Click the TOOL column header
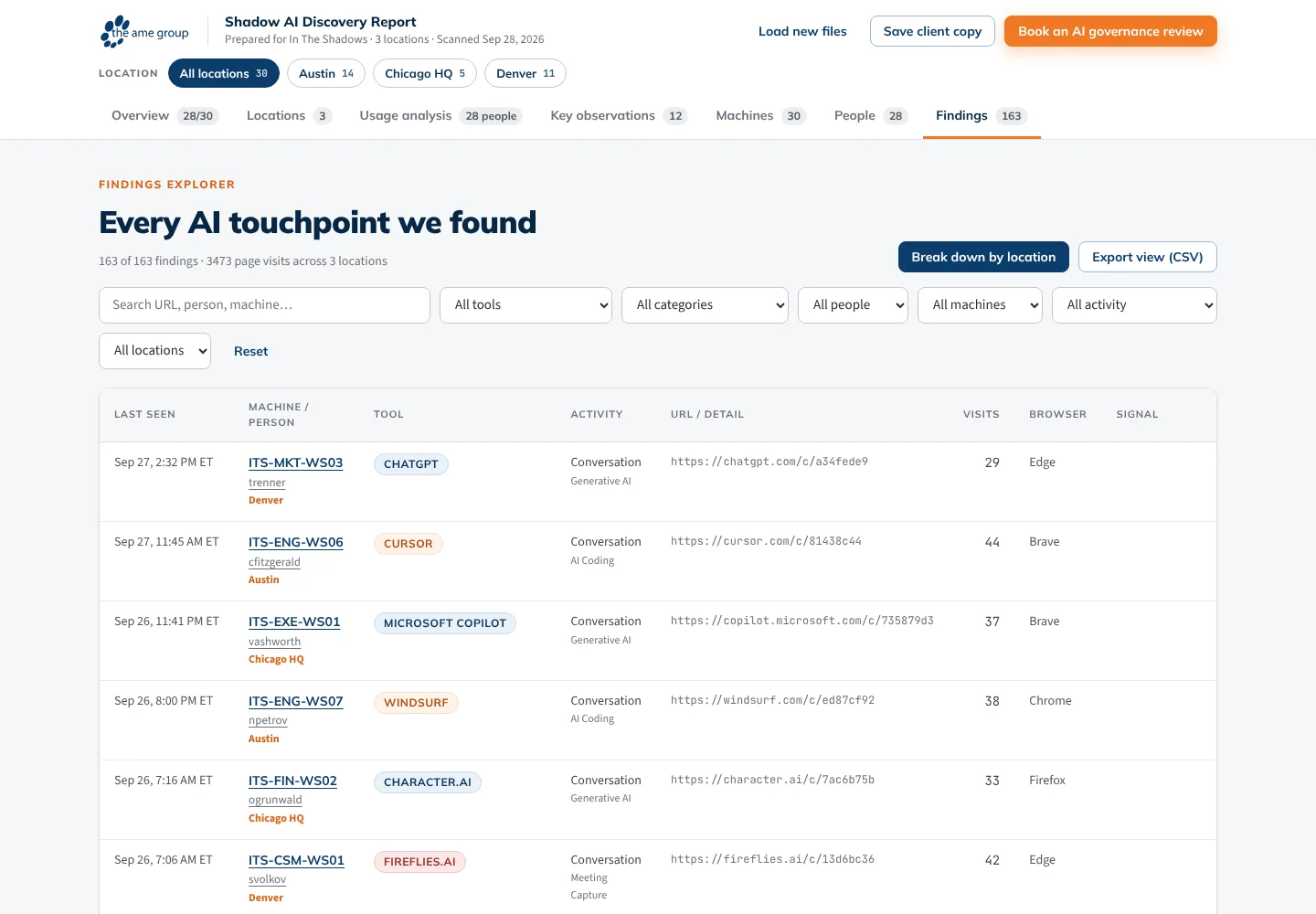This screenshot has width=1316, height=914. 388,414
